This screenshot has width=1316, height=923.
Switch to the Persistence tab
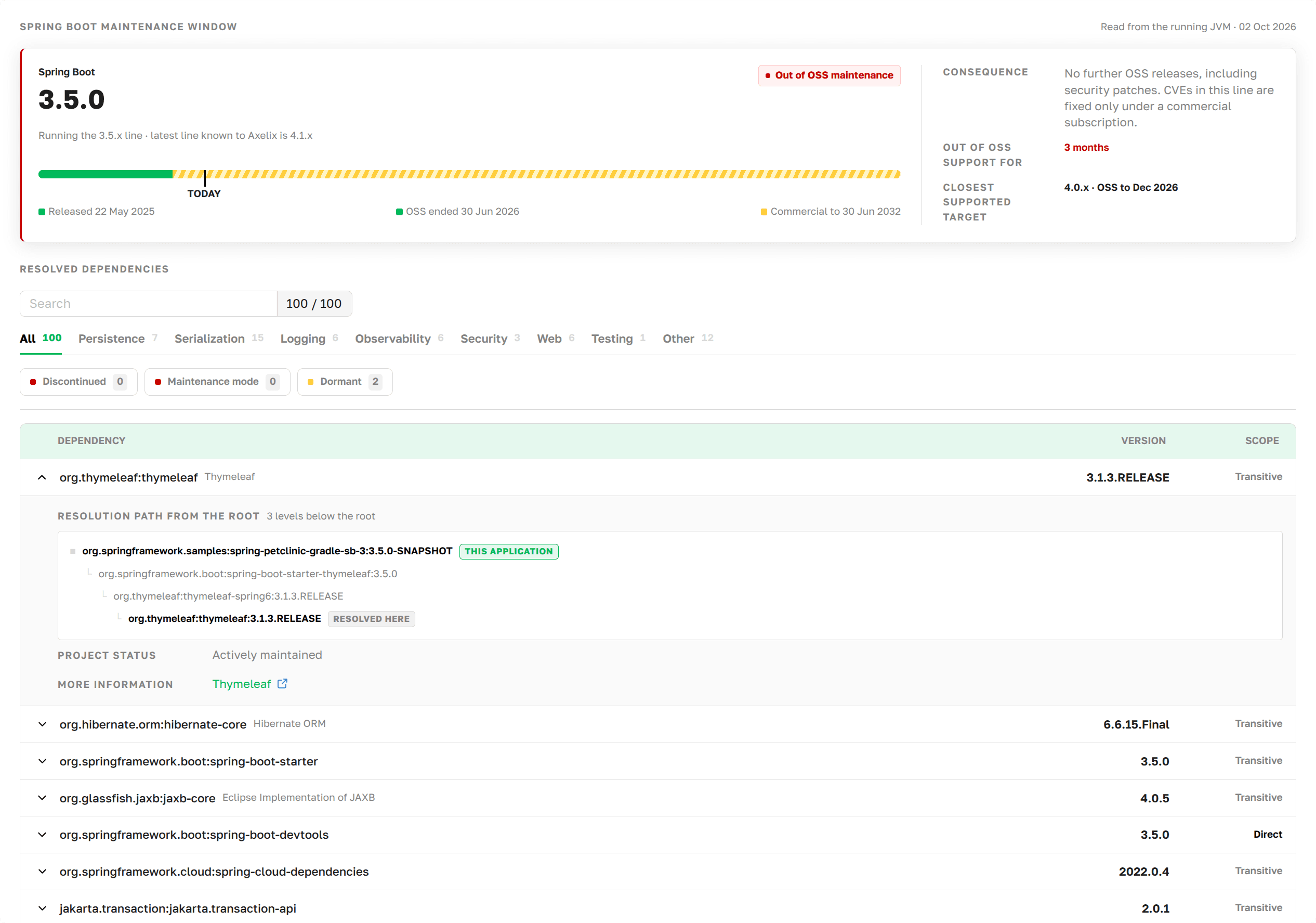(x=118, y=338)
